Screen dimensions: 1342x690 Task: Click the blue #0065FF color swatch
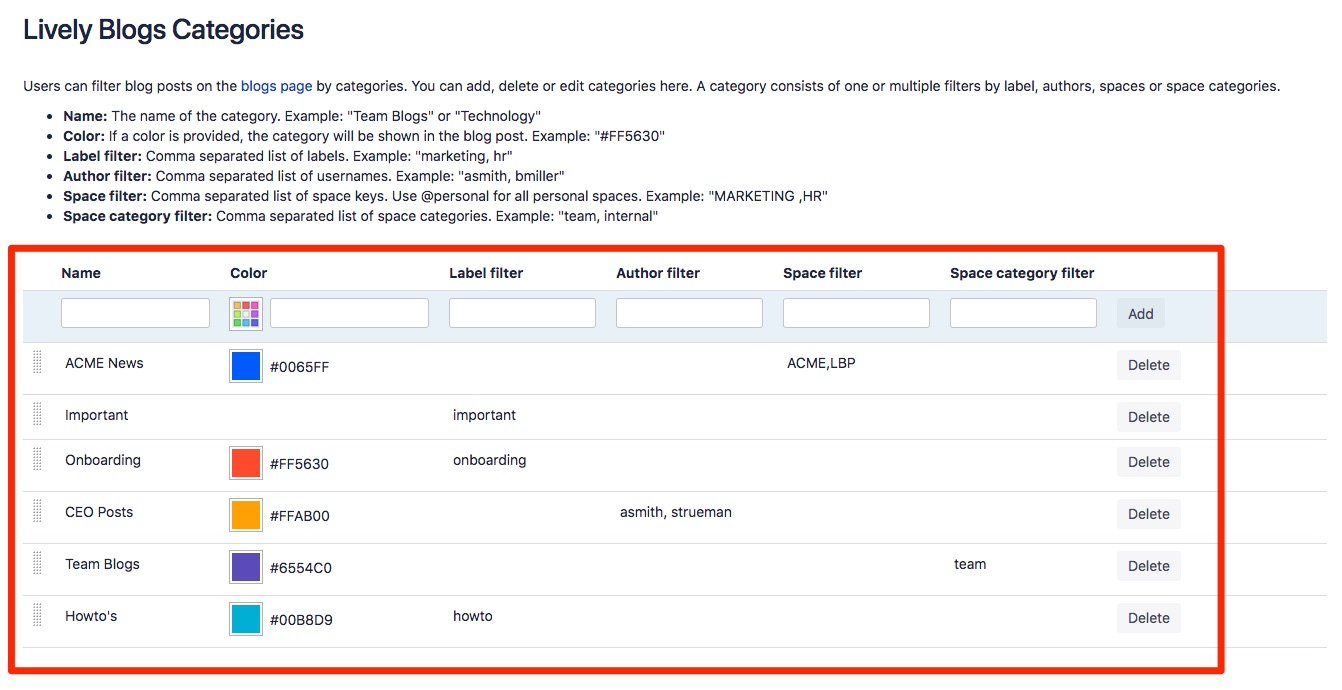pos(246,366)
